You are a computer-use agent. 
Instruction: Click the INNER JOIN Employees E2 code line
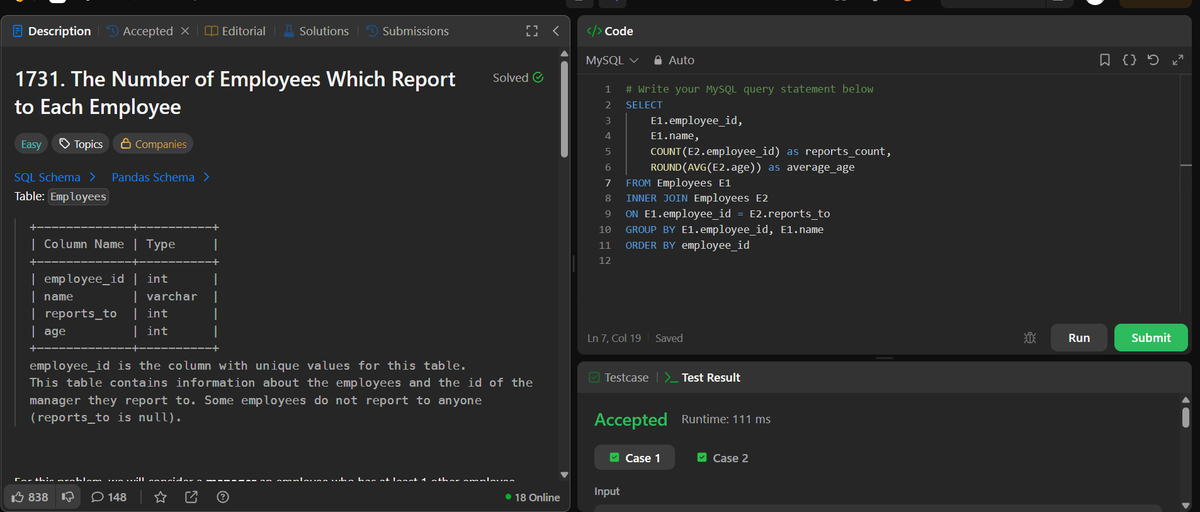coord(696,198)
